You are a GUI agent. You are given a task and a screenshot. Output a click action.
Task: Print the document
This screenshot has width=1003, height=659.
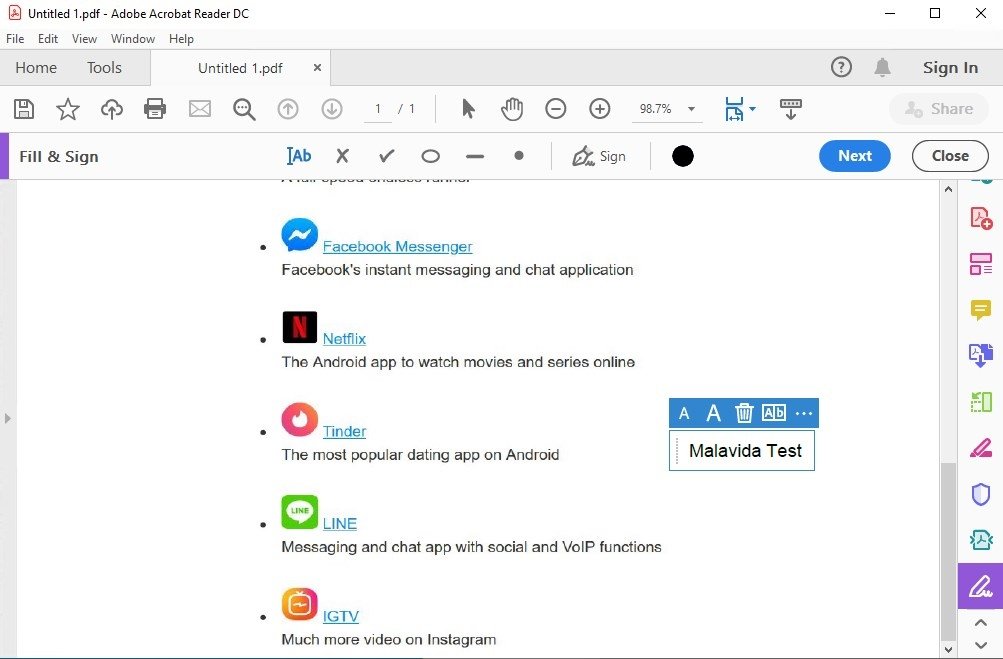[155, 109]
